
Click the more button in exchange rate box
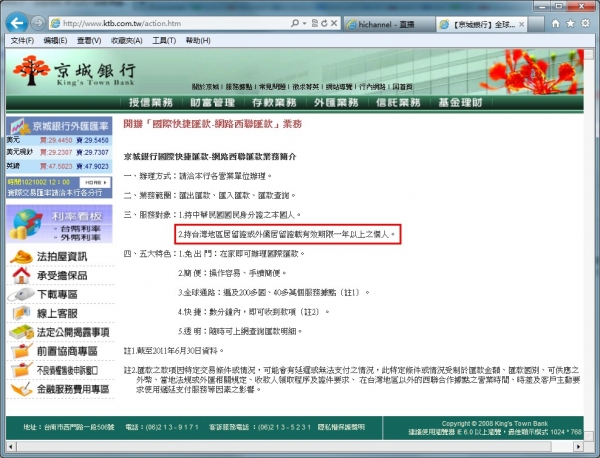coord(95,182)
